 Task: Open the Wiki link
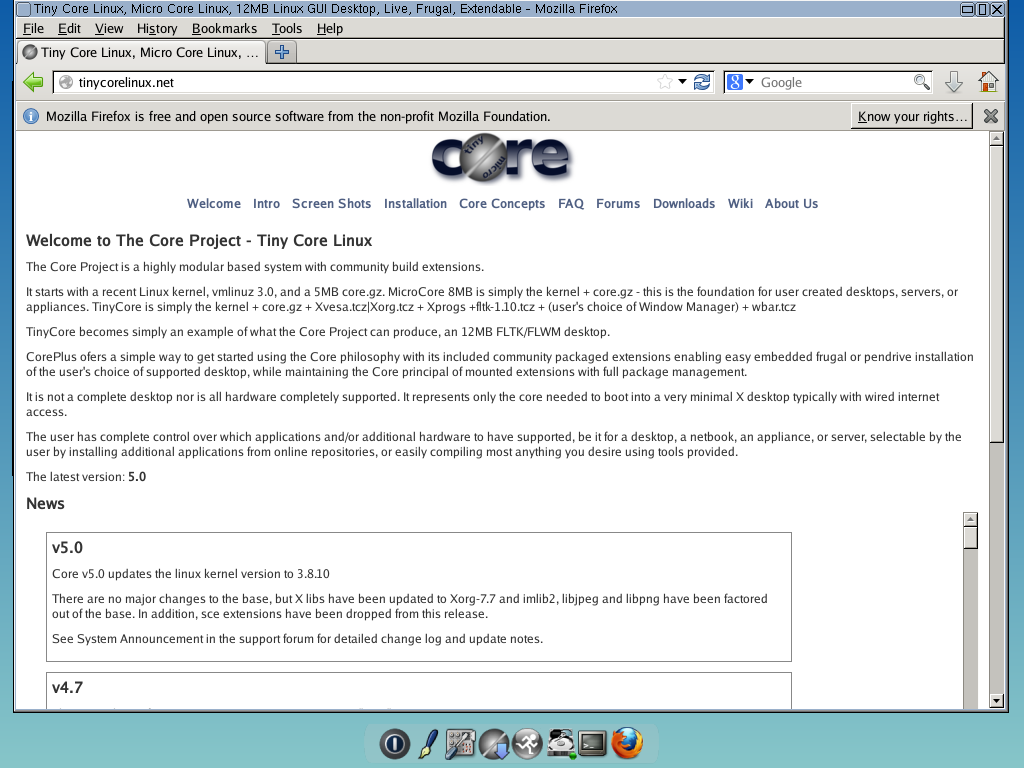(x=740, y=204)
